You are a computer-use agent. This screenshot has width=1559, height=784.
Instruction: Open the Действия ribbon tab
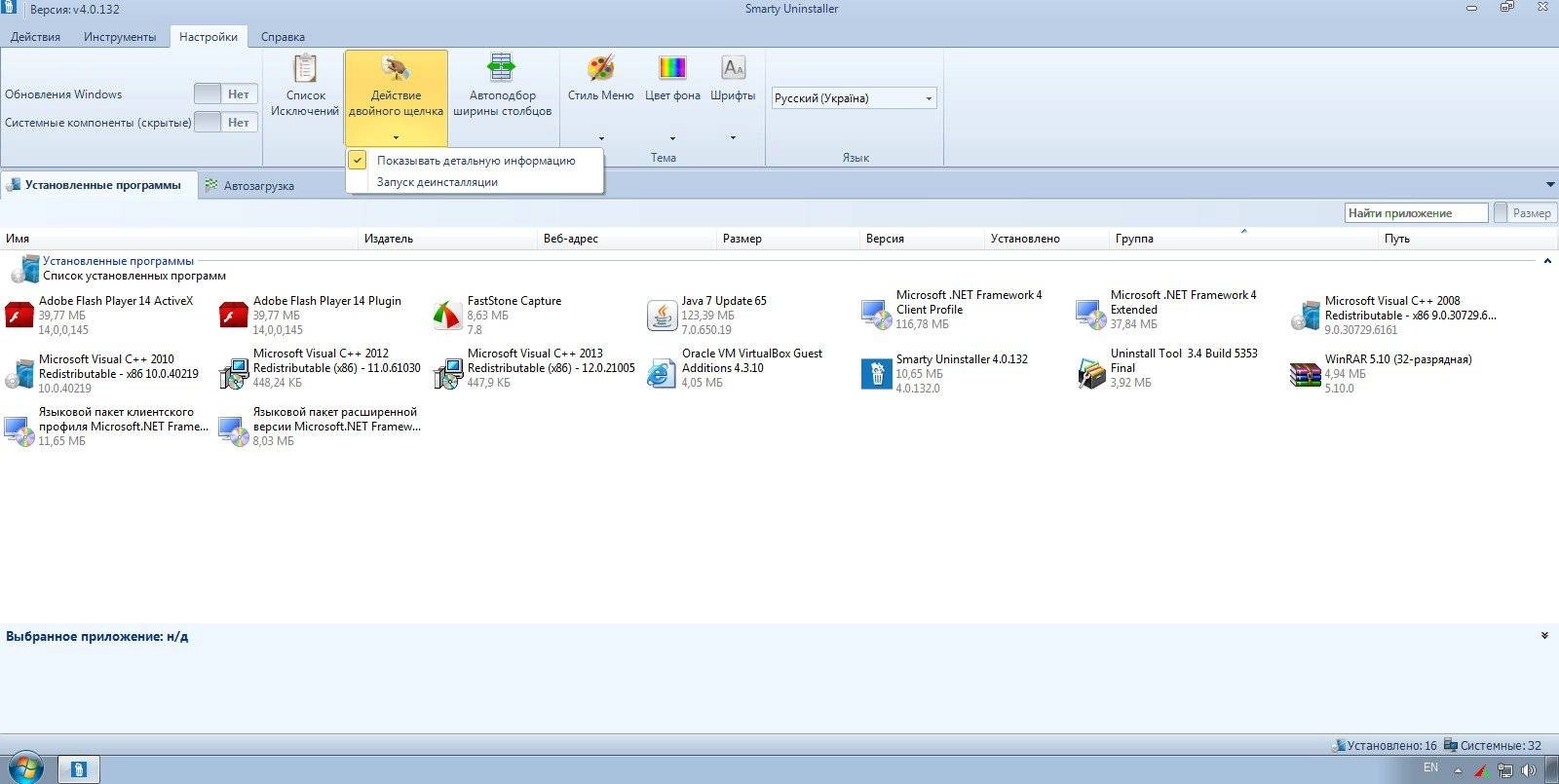point(35,37)
